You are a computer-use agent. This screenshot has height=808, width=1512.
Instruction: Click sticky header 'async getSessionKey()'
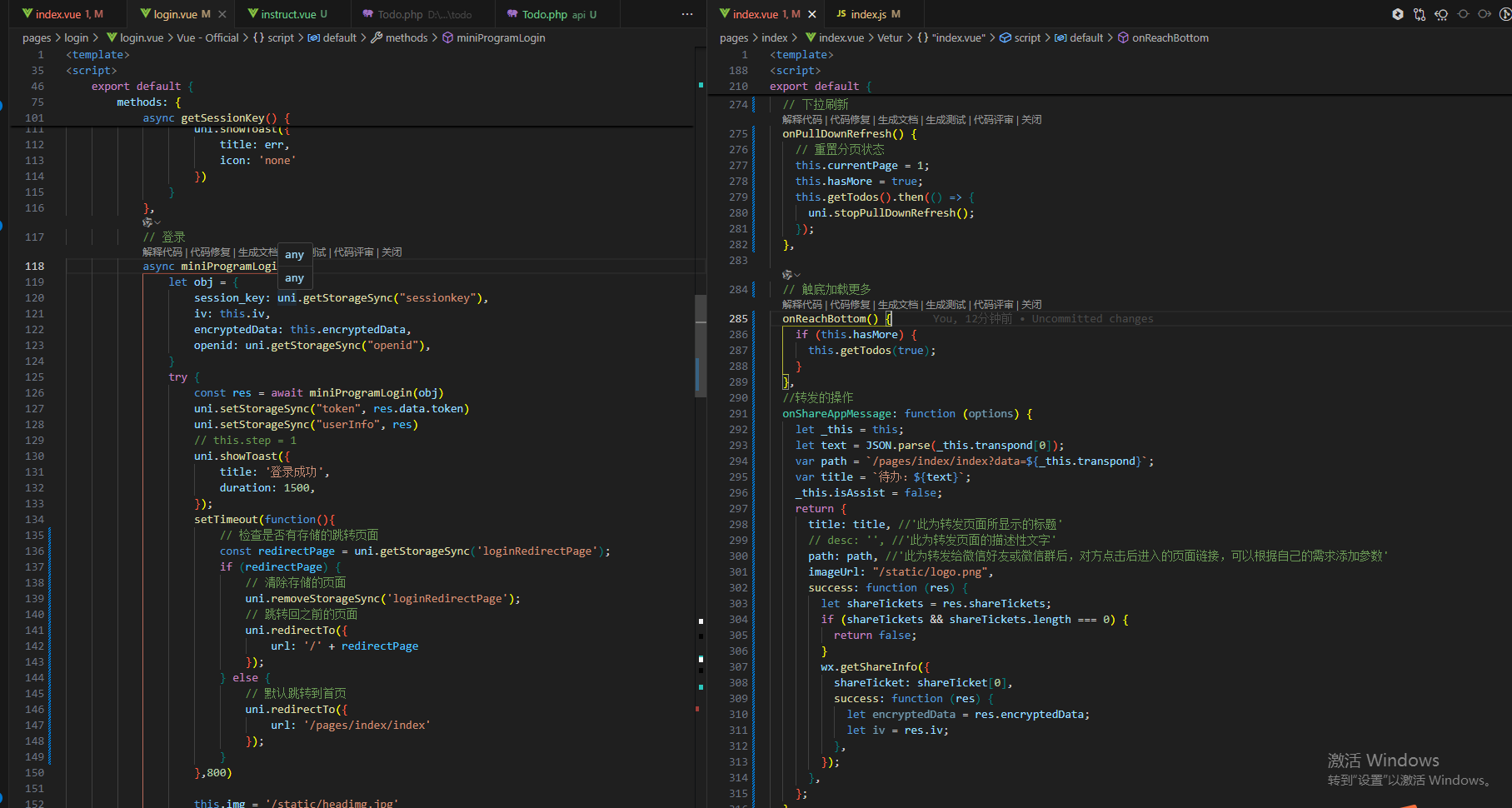click(x=217, y=118)
